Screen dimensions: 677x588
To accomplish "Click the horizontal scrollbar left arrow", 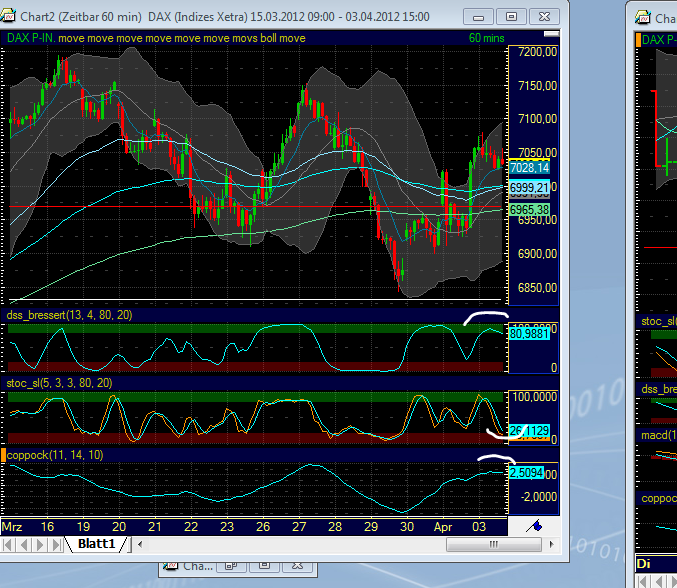I will pyautogui.click(x=140, y=544).
